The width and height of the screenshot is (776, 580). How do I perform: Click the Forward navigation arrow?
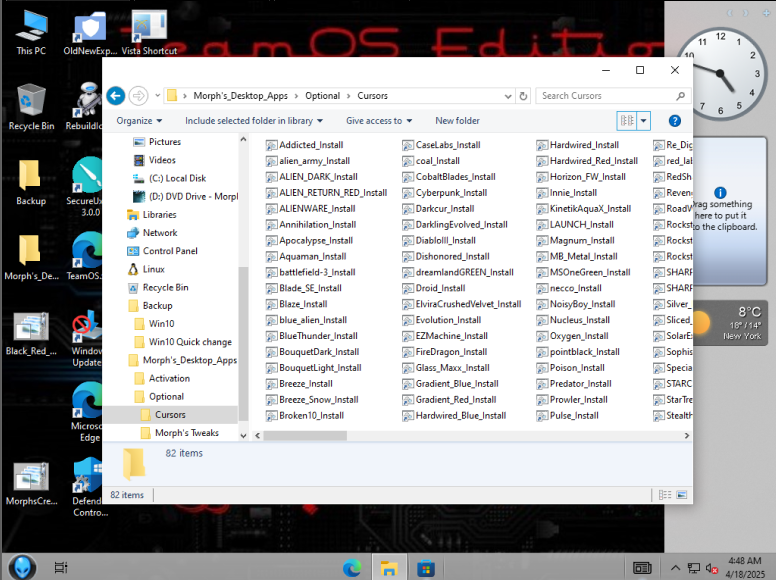click(x=139, y=96)
